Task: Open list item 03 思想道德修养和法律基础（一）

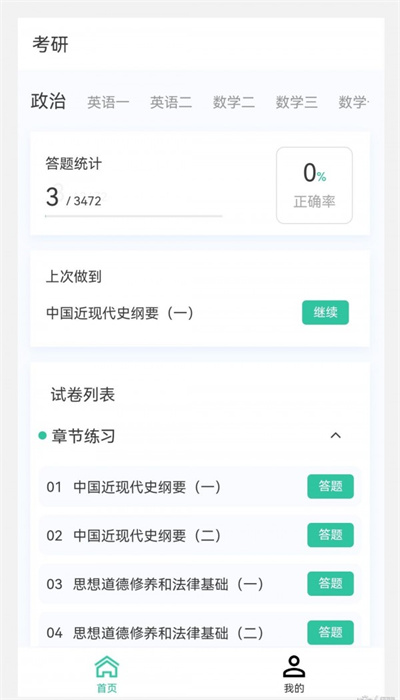Action: pos(200,584)
